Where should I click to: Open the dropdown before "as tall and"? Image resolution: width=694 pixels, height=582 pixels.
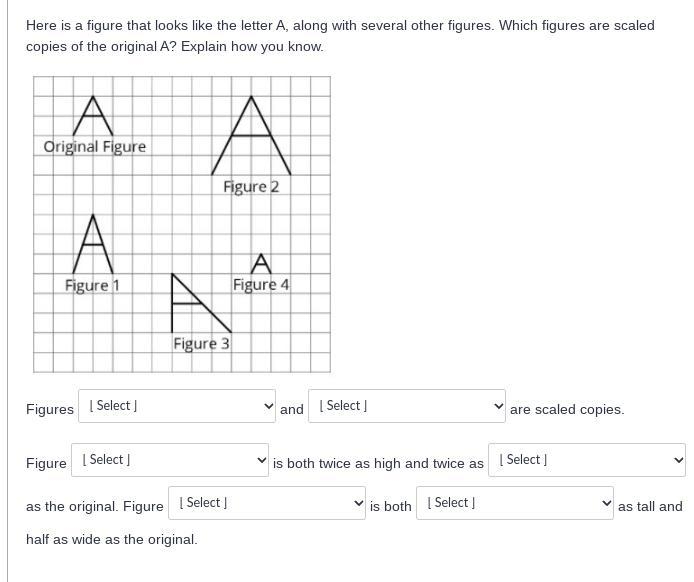pos(515,503)
